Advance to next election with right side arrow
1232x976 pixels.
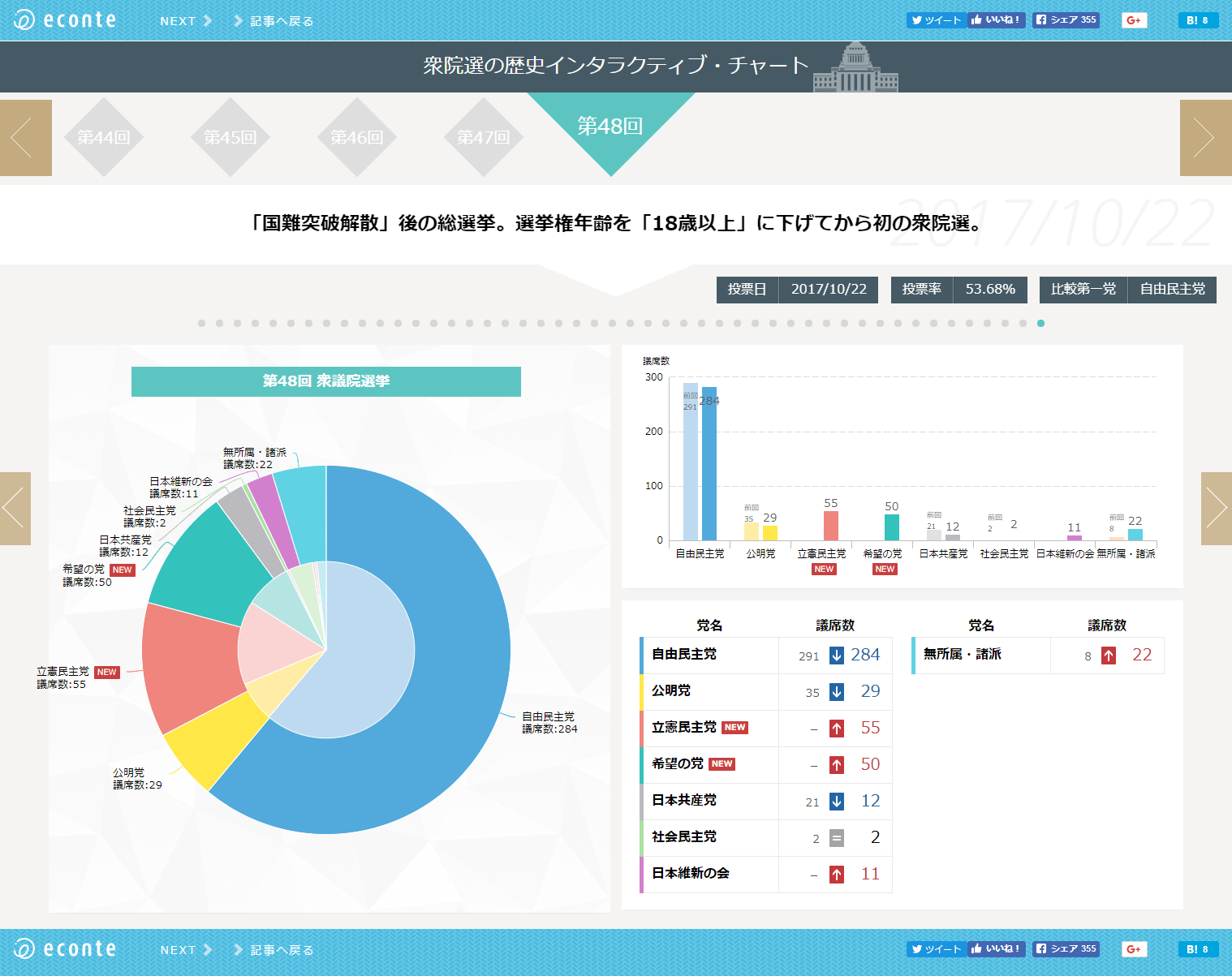pyautogui.click(x=1217, y=509)
